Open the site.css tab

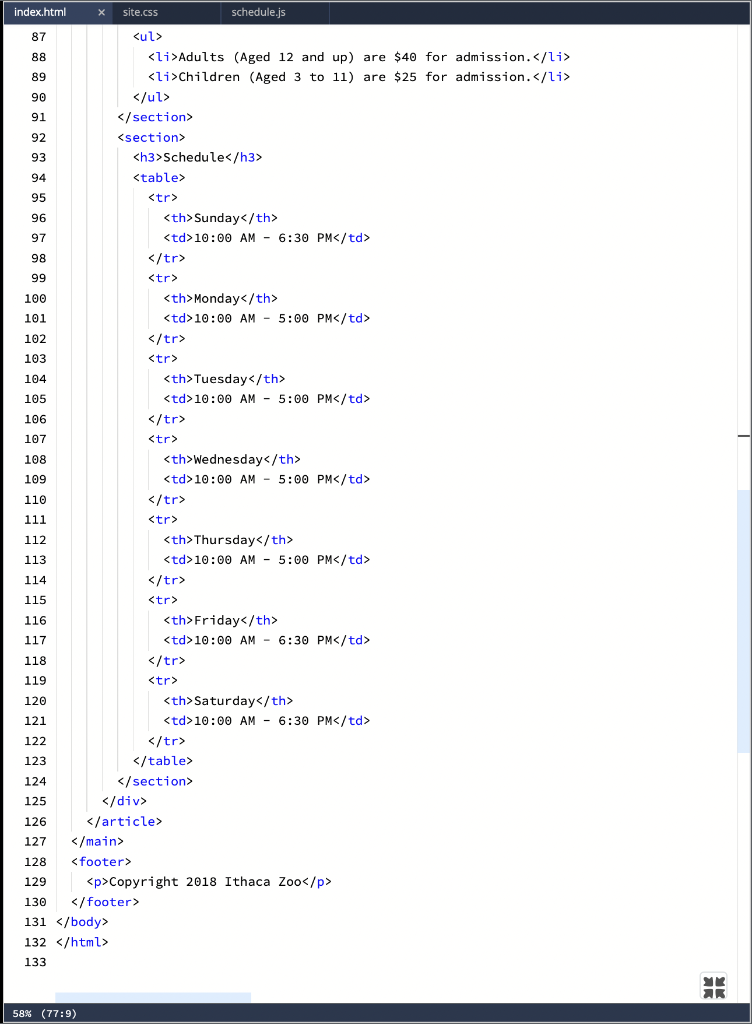(x=140, y=12)
